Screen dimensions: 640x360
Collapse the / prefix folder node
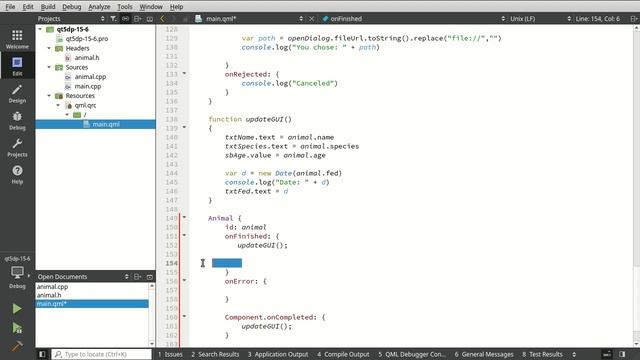(x=67, y=115)
